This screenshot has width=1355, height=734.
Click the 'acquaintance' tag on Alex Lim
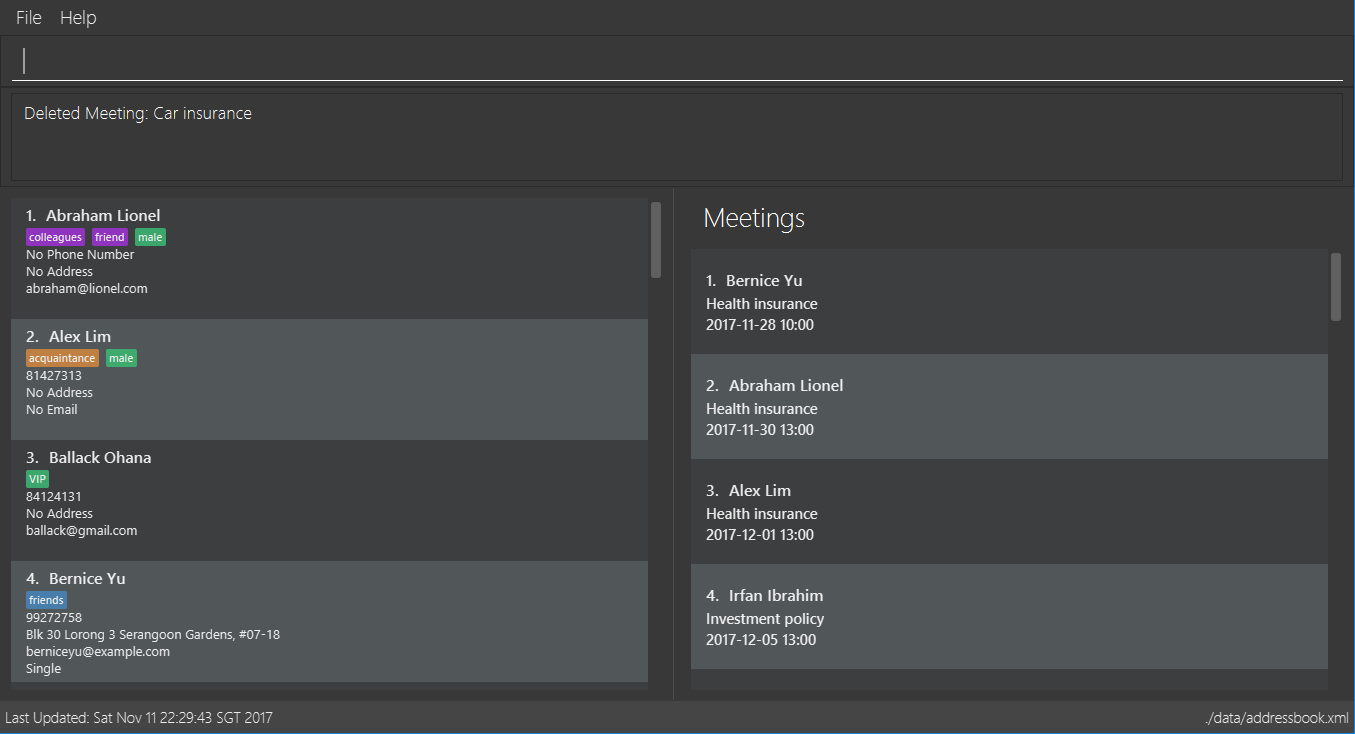(63, 358)
